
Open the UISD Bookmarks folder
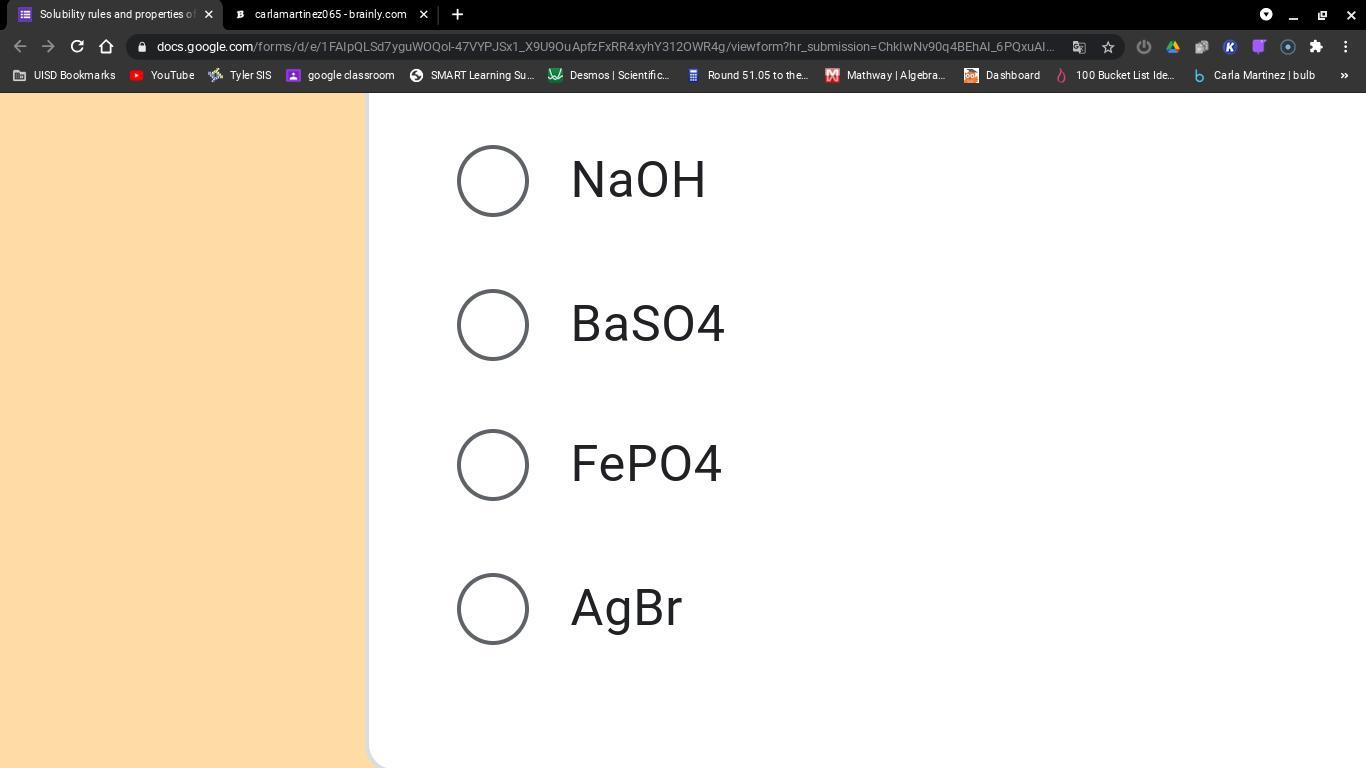click(64, 75)
